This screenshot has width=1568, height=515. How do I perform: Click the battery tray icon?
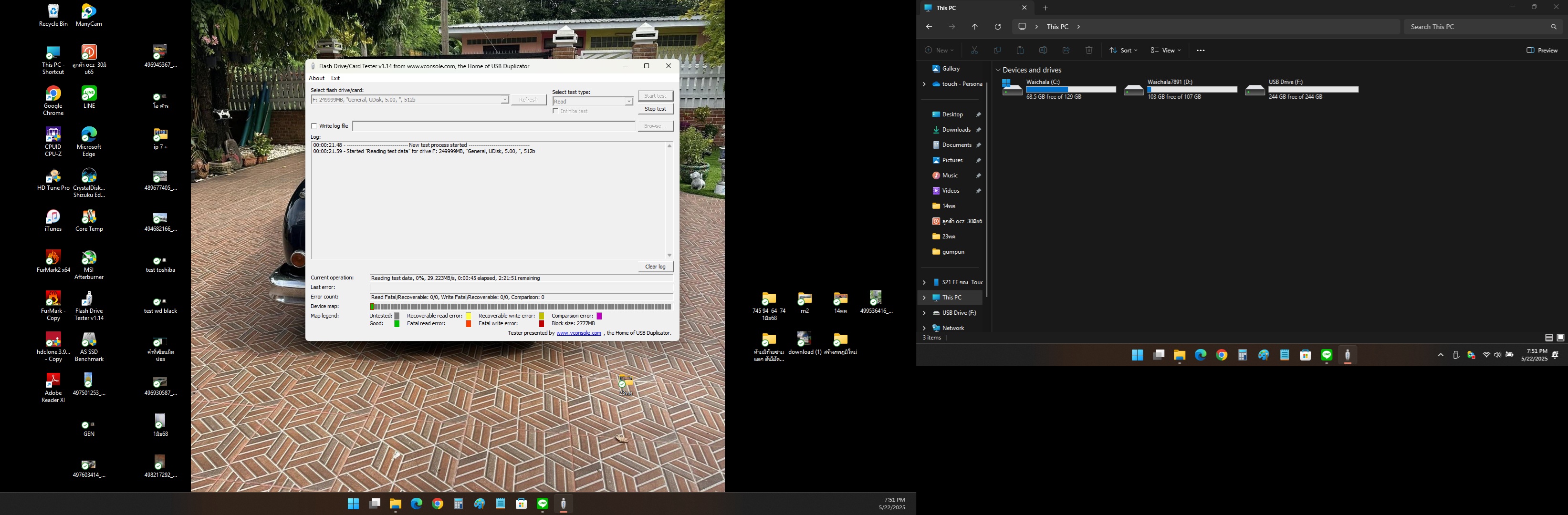tap(1510, 355)
